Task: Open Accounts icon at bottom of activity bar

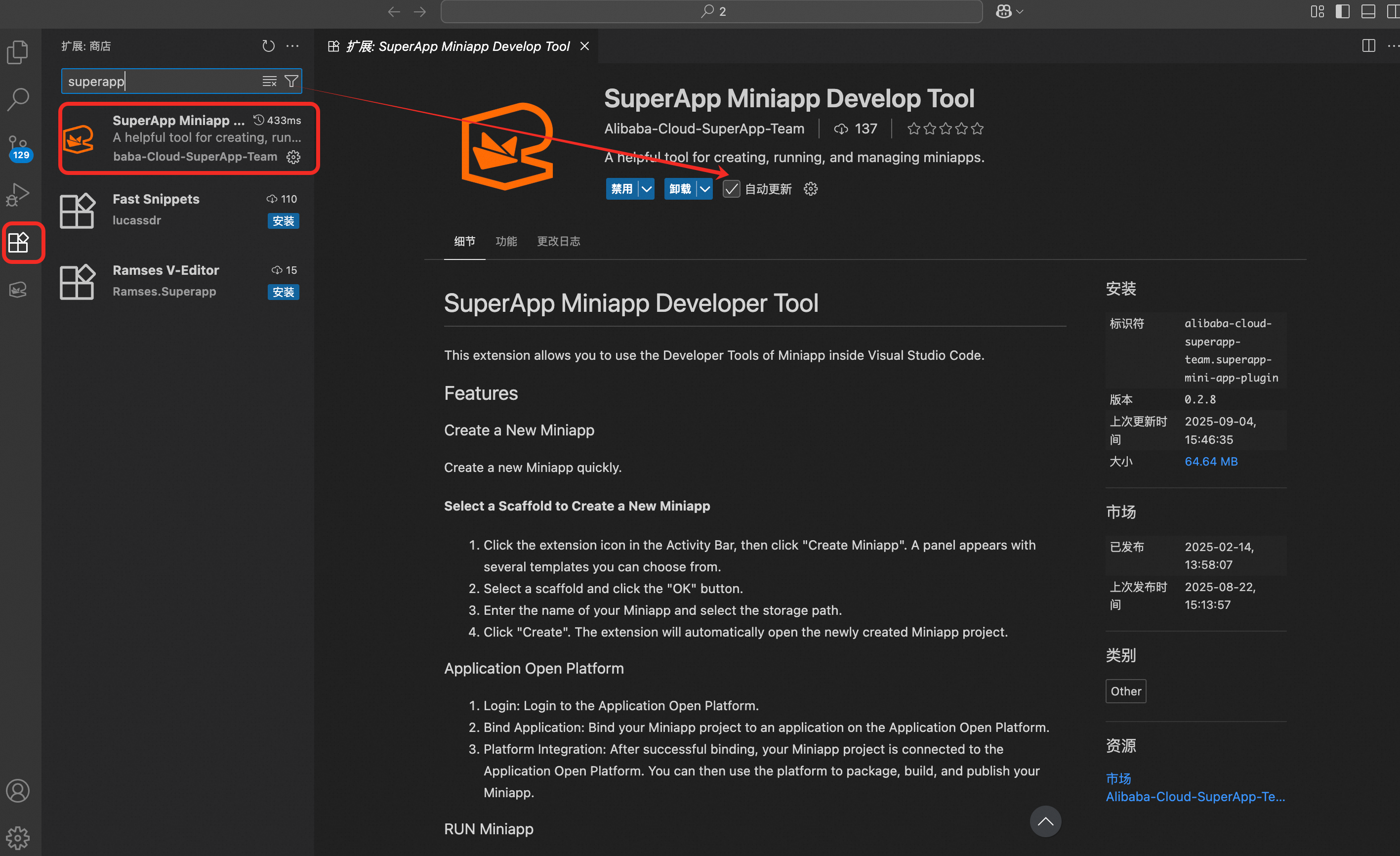Action: pyautogui.click(x=18, y=790)
